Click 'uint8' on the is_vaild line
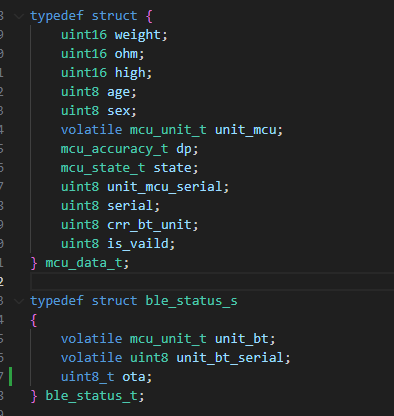Screen dimensions: 394x416 [80, 244]
